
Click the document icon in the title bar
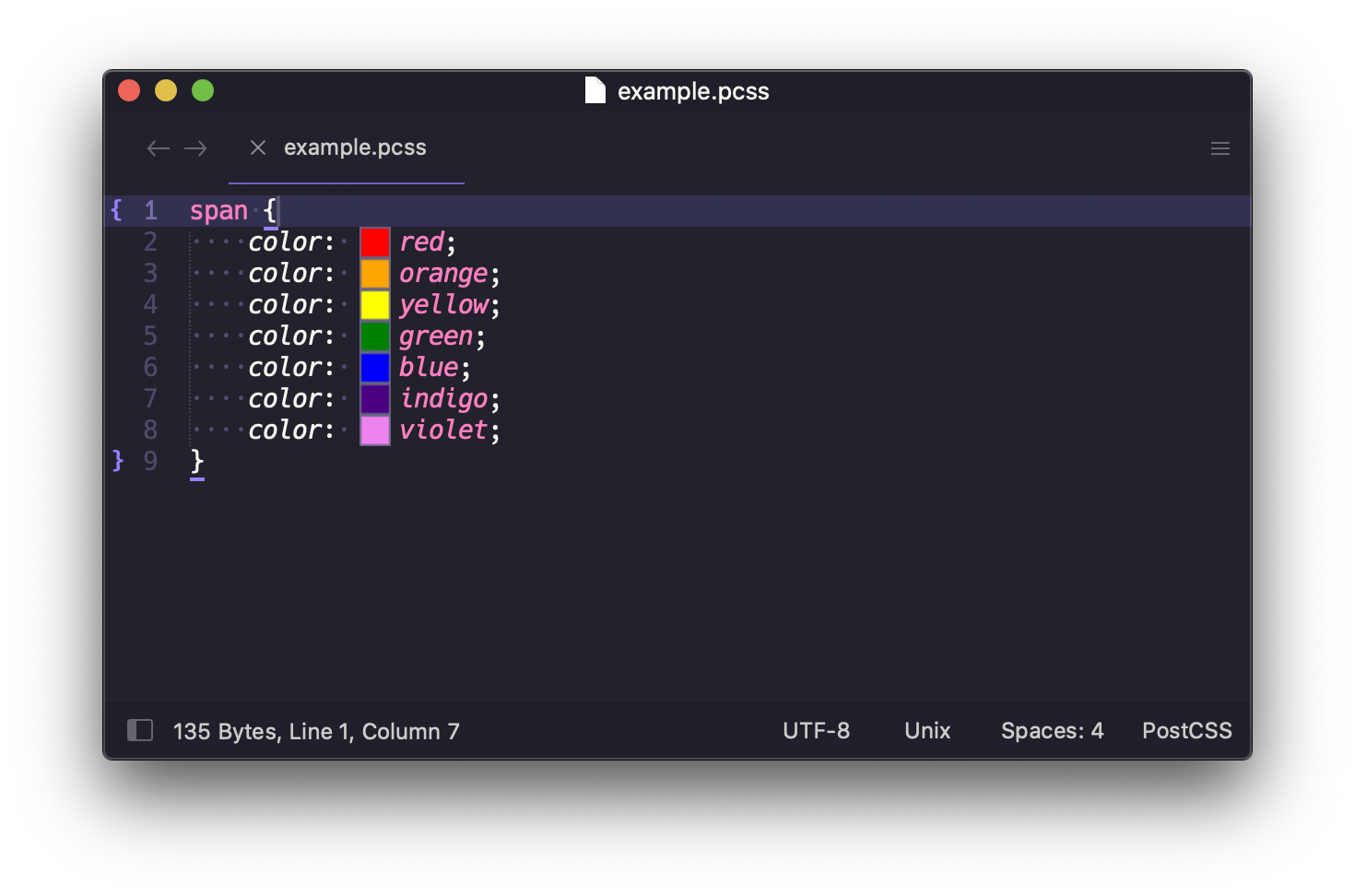[595, 90]
